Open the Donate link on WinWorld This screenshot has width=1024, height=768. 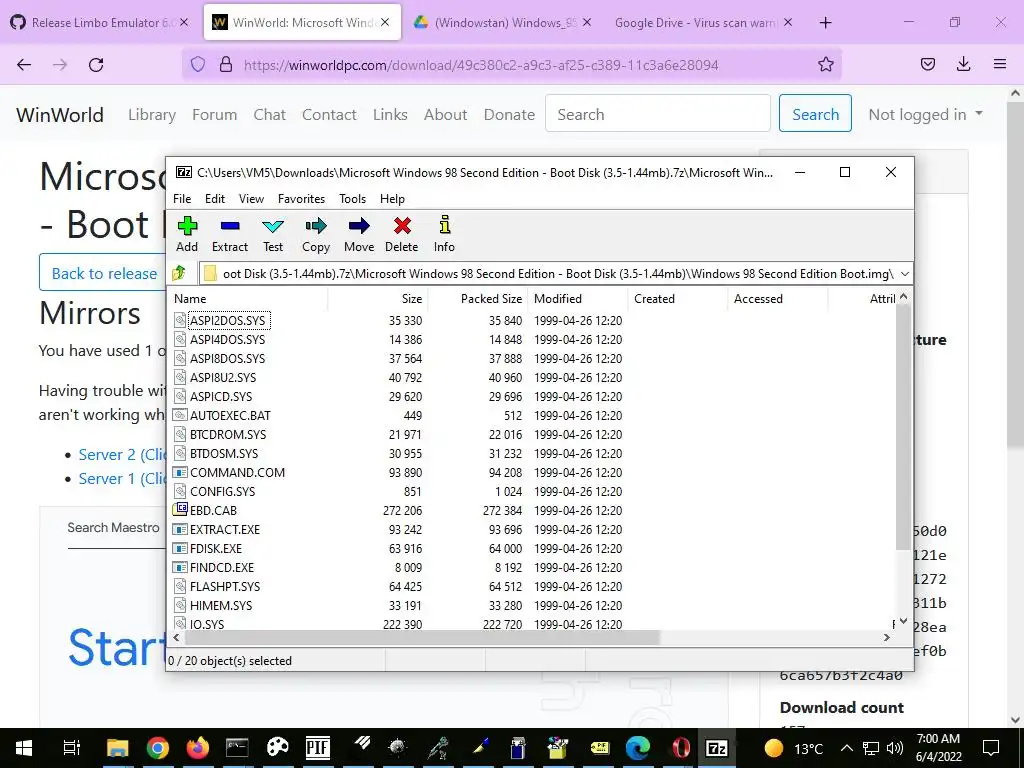509,114
